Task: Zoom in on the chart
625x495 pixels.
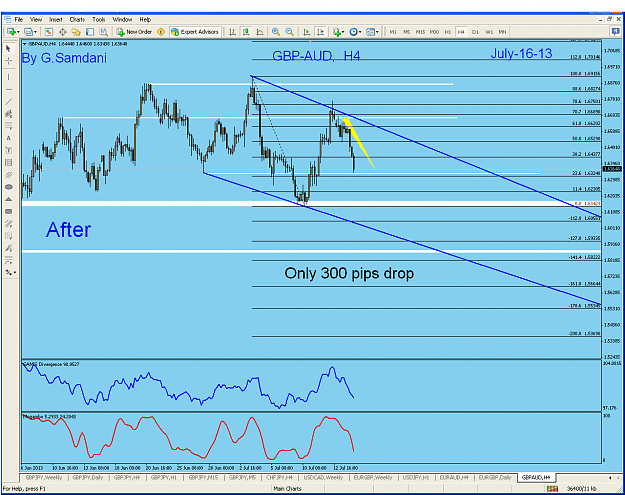Action: point(275,32)
